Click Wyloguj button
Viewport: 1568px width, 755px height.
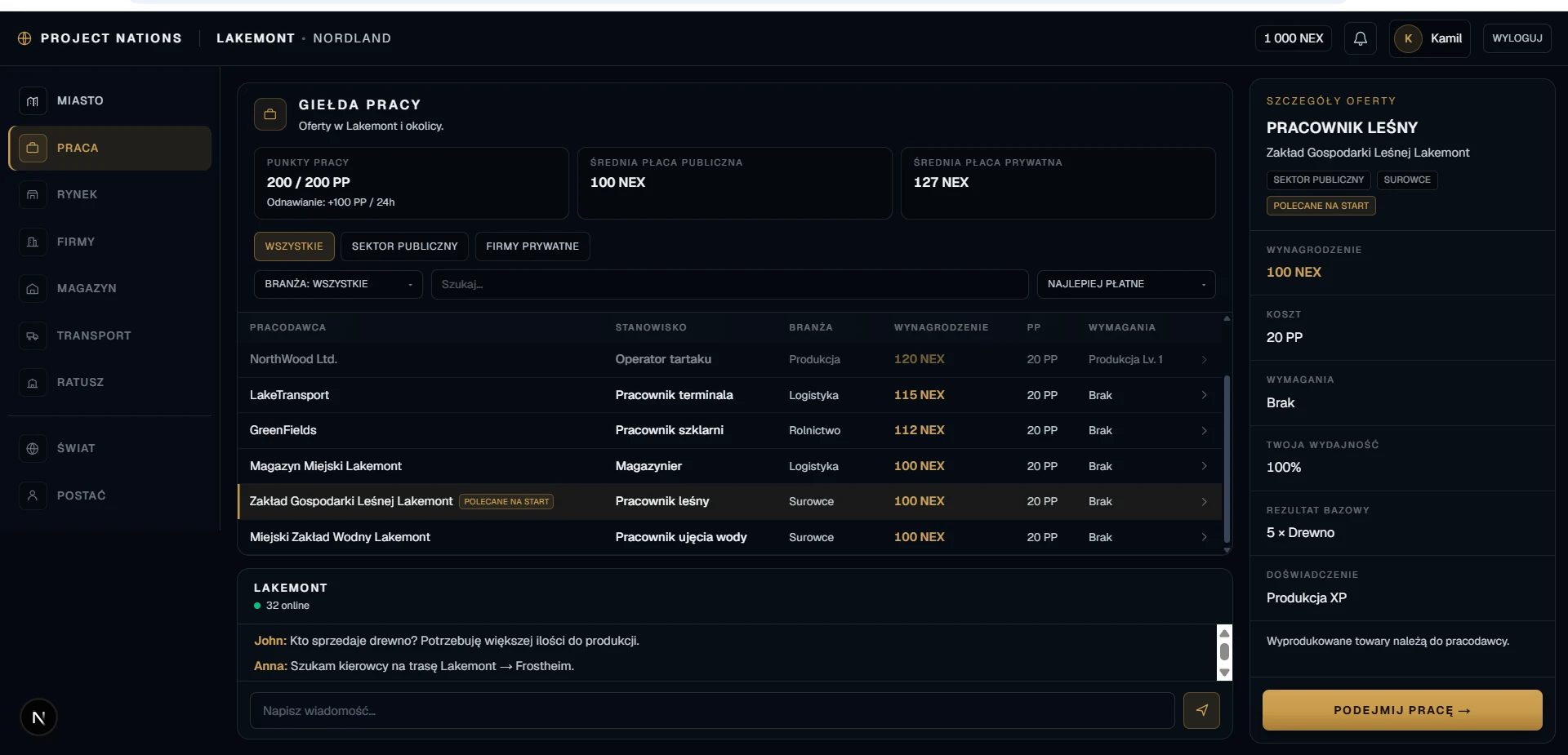[x=1517, y=38]
